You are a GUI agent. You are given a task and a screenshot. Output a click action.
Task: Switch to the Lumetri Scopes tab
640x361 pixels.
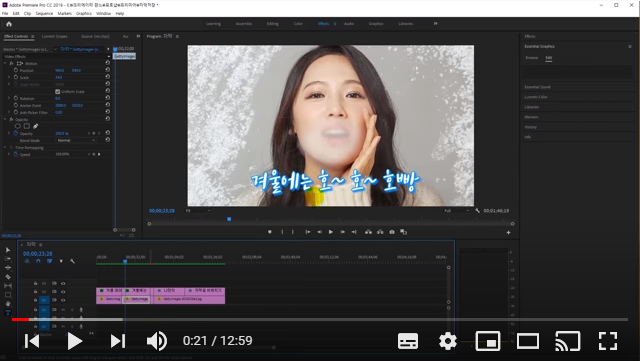54,36
